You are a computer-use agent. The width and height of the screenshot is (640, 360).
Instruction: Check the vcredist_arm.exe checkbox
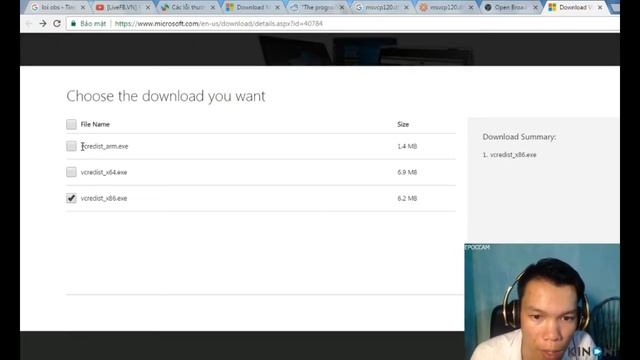coord(71,146)
